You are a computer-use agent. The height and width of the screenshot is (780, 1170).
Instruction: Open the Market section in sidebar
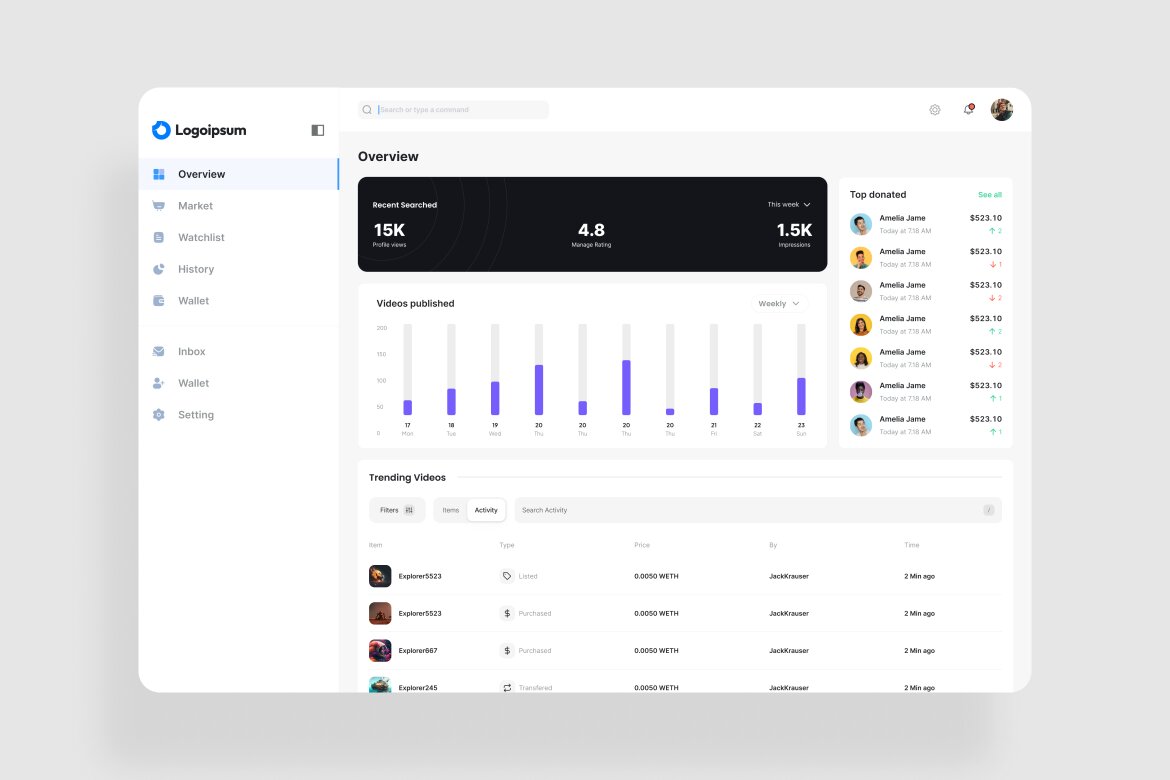(195, 206)
